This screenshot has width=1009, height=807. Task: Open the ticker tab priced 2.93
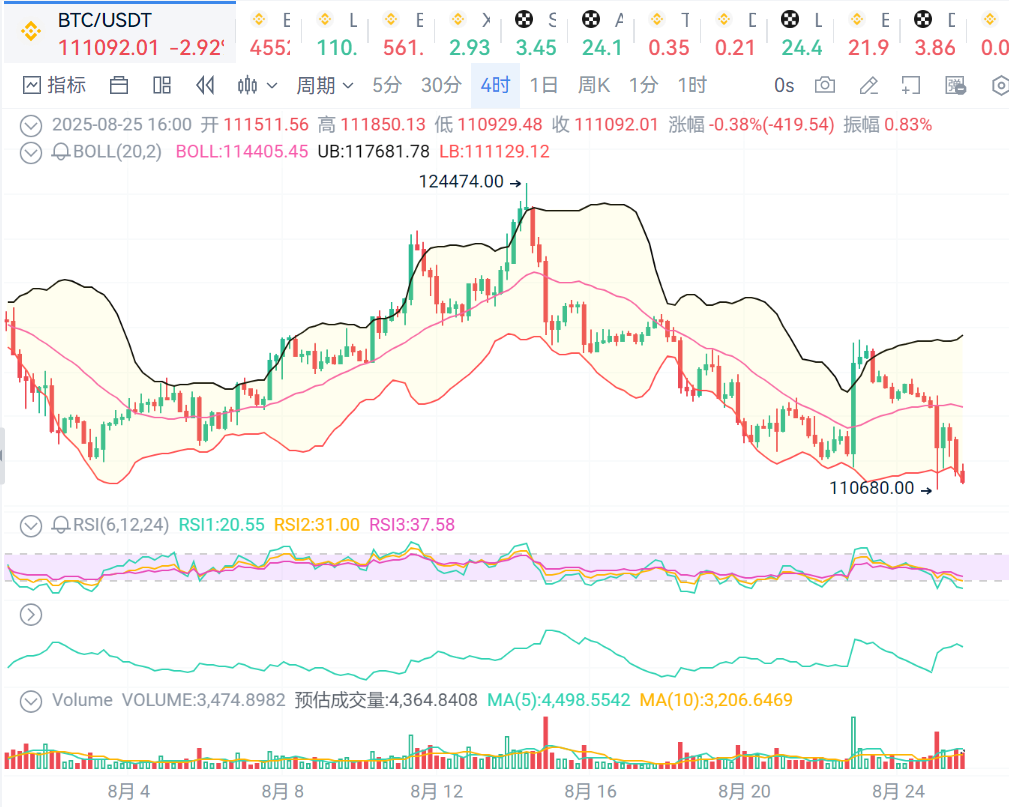[x=468, y=33]
